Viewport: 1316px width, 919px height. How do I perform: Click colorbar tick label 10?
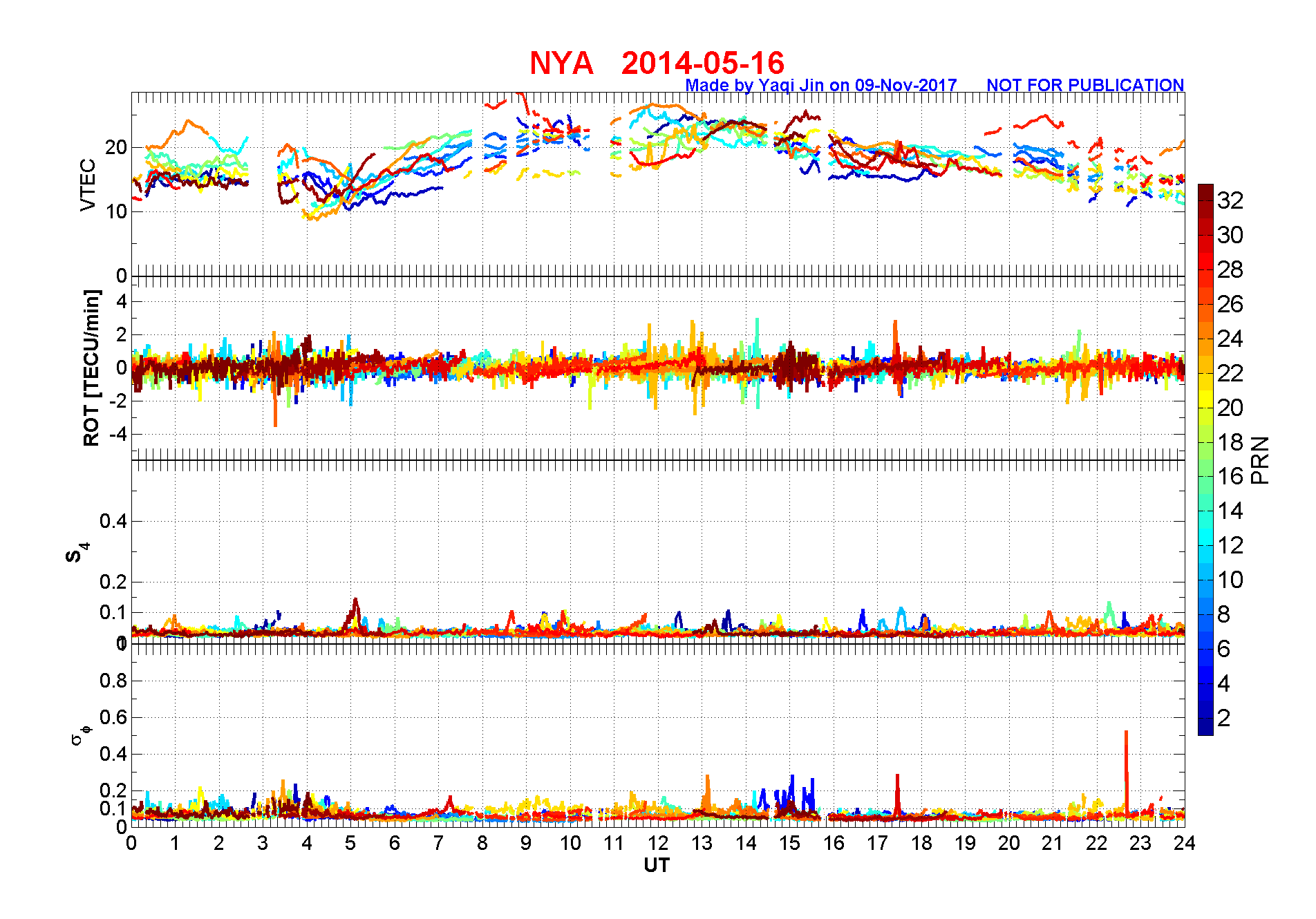tap(1230, 580)
